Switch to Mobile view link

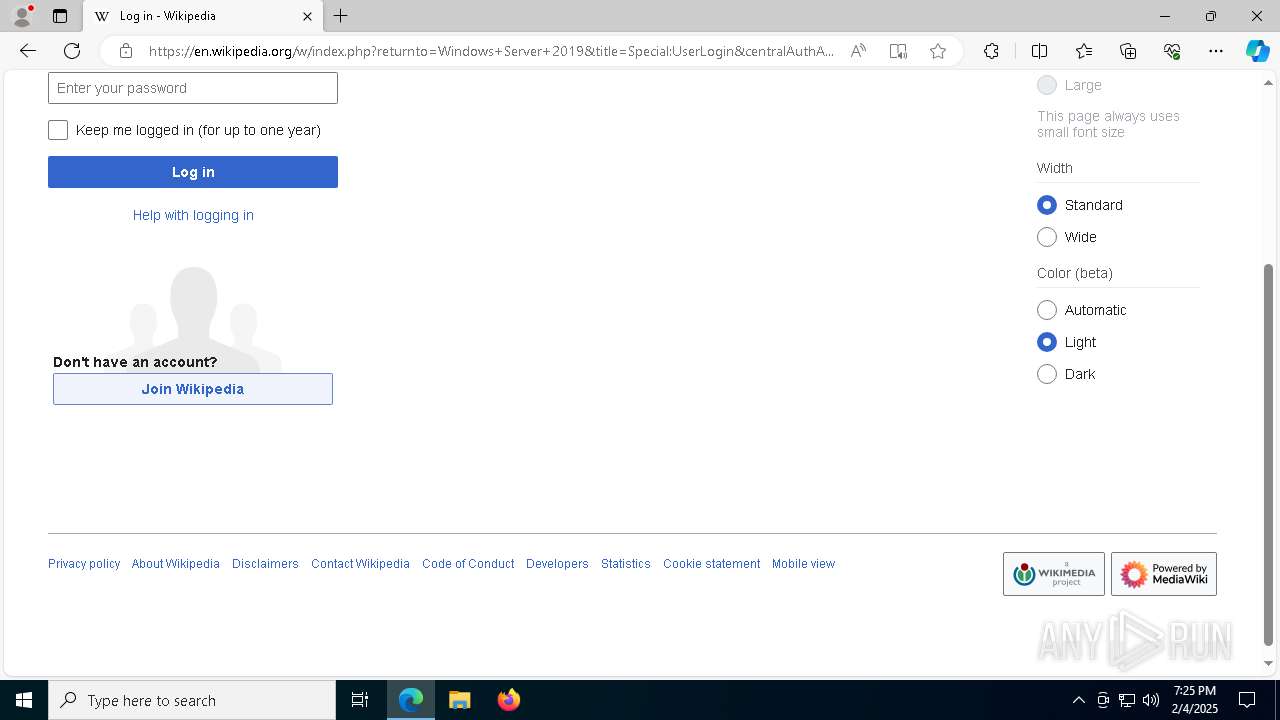click(803, 564)
